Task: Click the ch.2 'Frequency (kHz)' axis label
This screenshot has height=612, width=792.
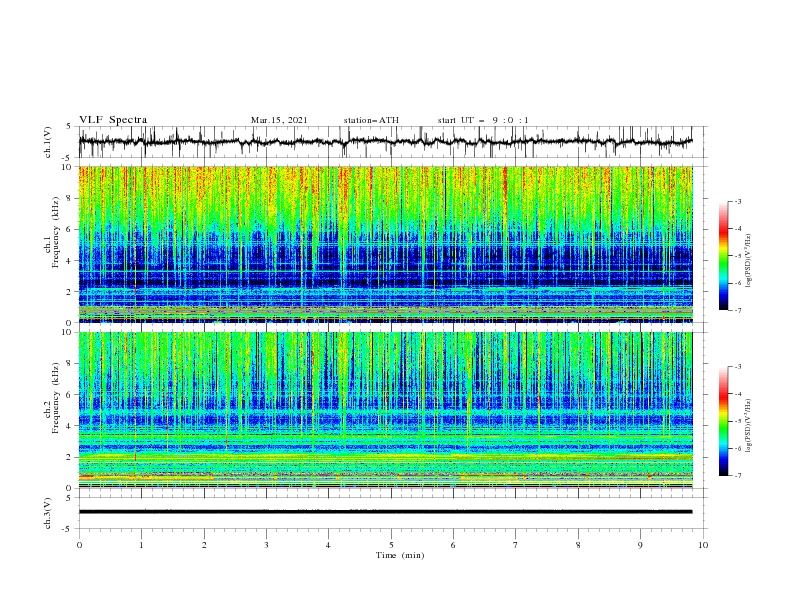Action: coord(56,397)
